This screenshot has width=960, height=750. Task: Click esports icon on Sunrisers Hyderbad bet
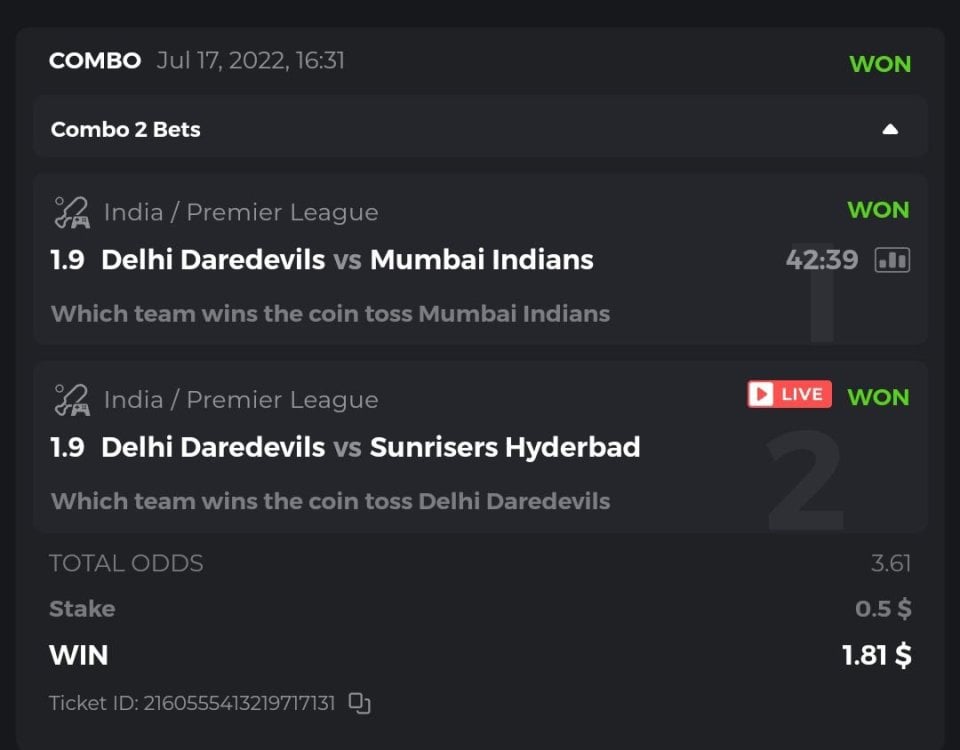(71, 399)
